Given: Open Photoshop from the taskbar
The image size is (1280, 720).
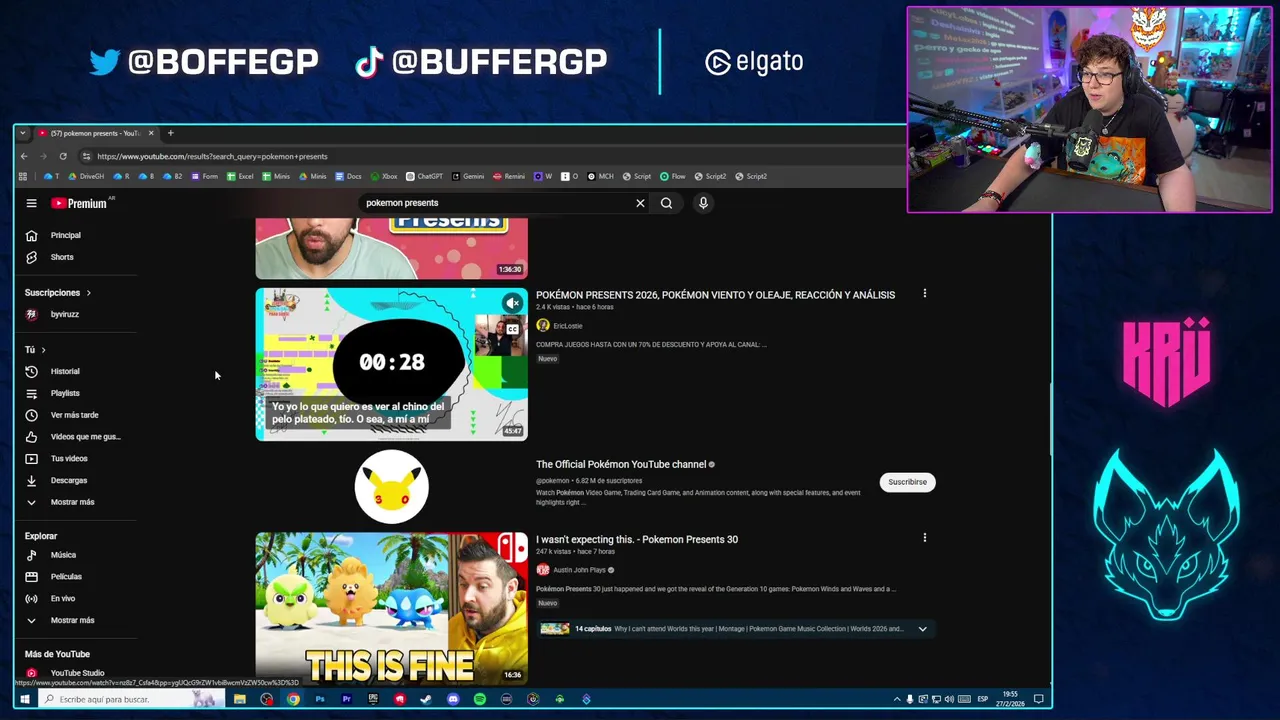Looking at the screenshot, I should tap(320, 699).
